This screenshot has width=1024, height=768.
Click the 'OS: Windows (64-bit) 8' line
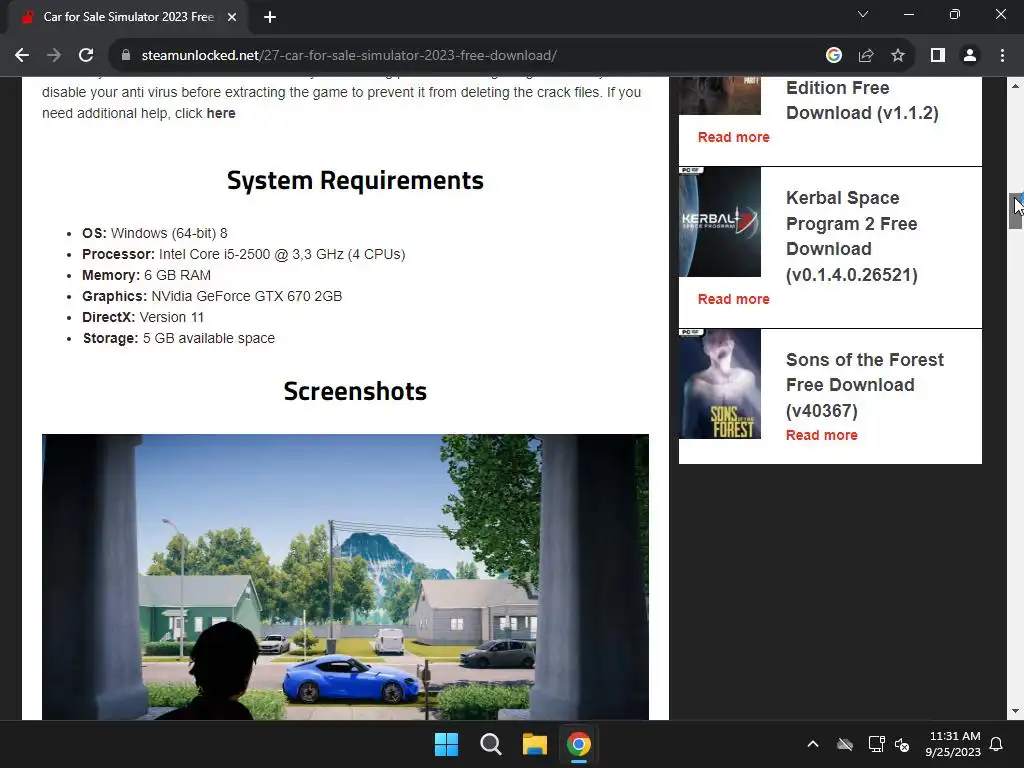tap(154, 233)
